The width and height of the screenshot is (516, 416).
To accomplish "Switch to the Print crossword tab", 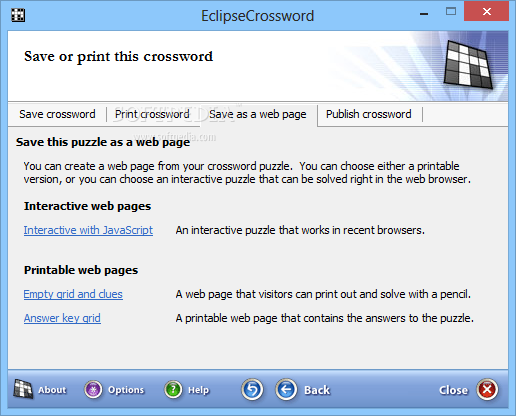I will [152, 114].
